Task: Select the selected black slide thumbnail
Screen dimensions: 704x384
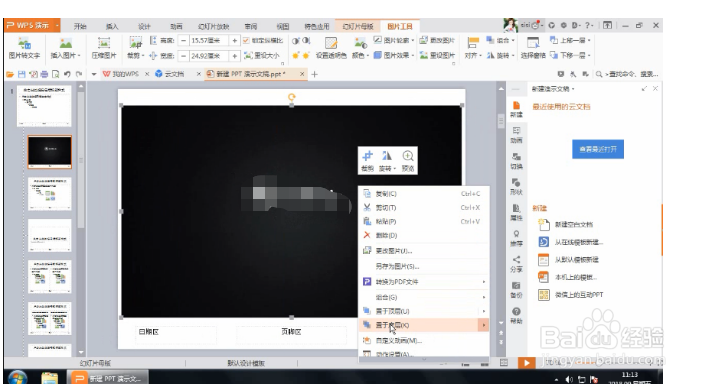Action: [x=49, y=152]
